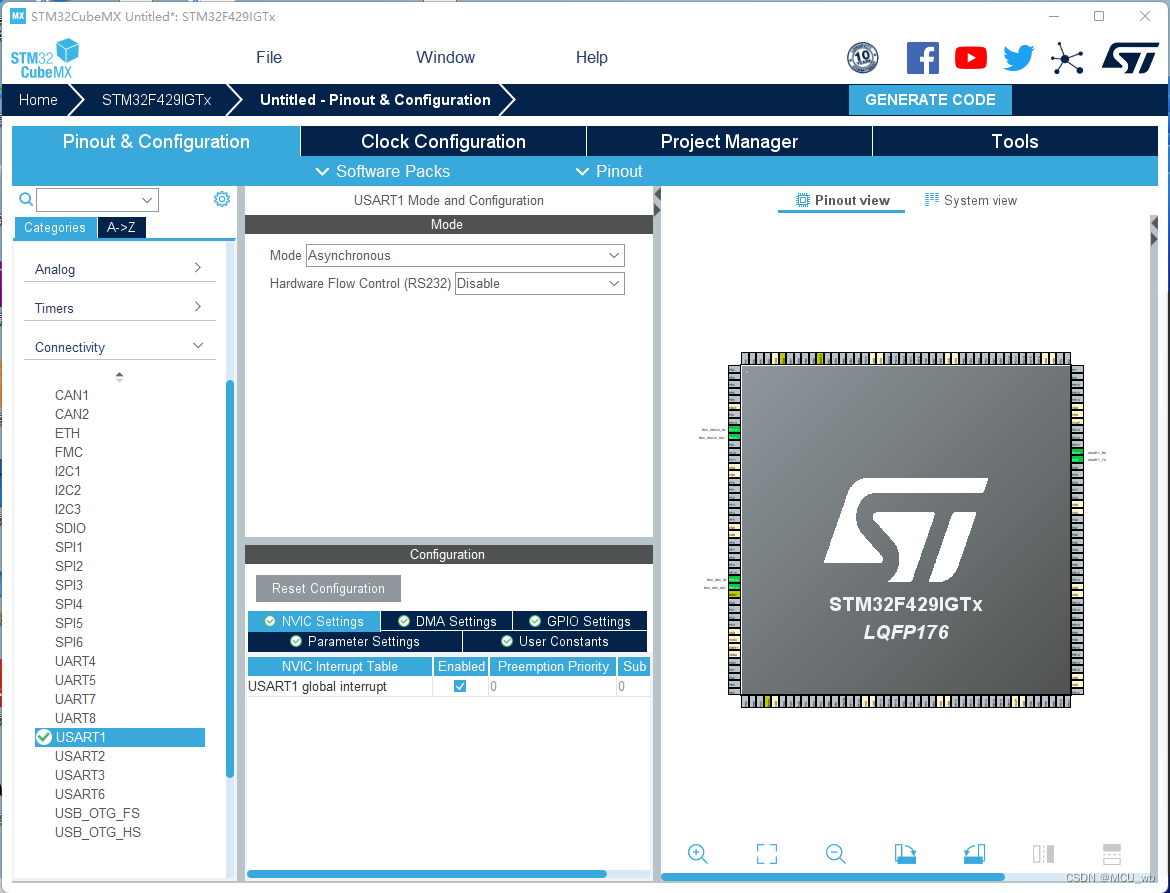The image size is (1170, 893).
Task: Switch to the Tools tab
Action: 1015,141
